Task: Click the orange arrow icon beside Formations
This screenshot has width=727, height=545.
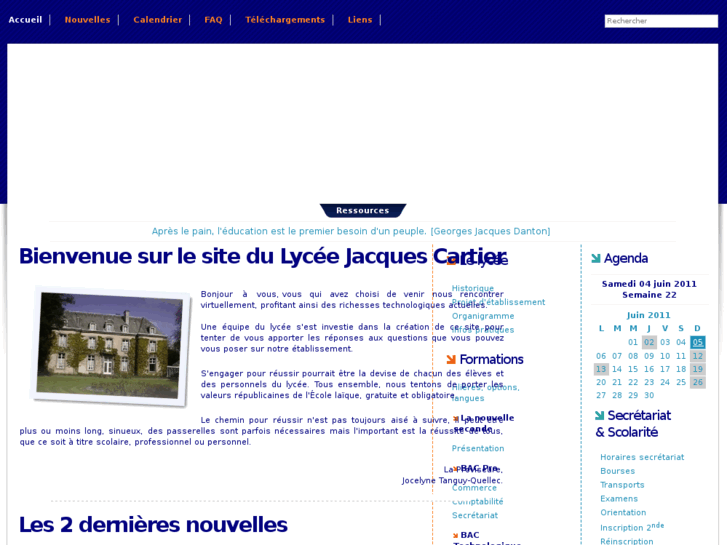Action: click(451, 359)
